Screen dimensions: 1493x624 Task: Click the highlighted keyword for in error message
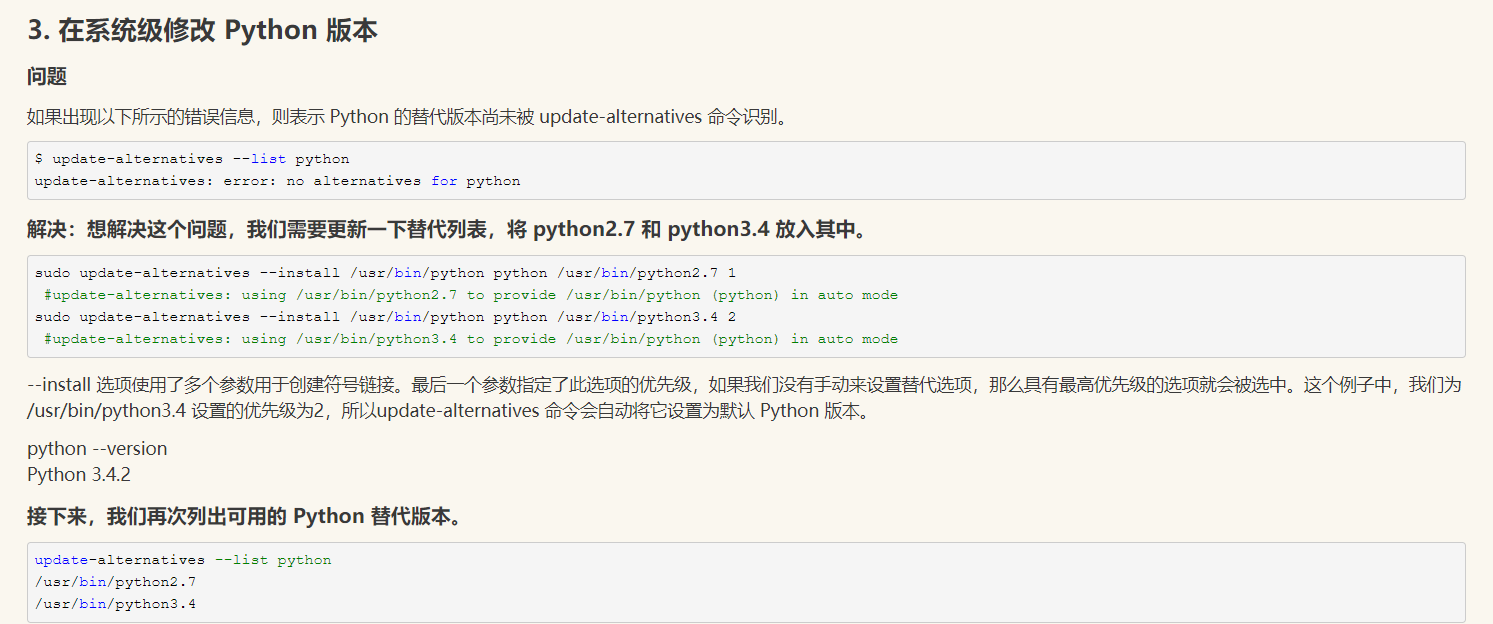point(444,180)
